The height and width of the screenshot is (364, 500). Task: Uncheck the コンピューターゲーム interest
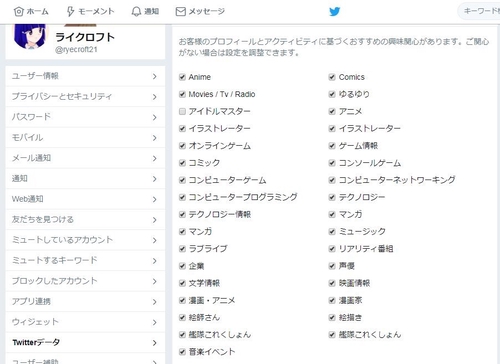point(182,180)
